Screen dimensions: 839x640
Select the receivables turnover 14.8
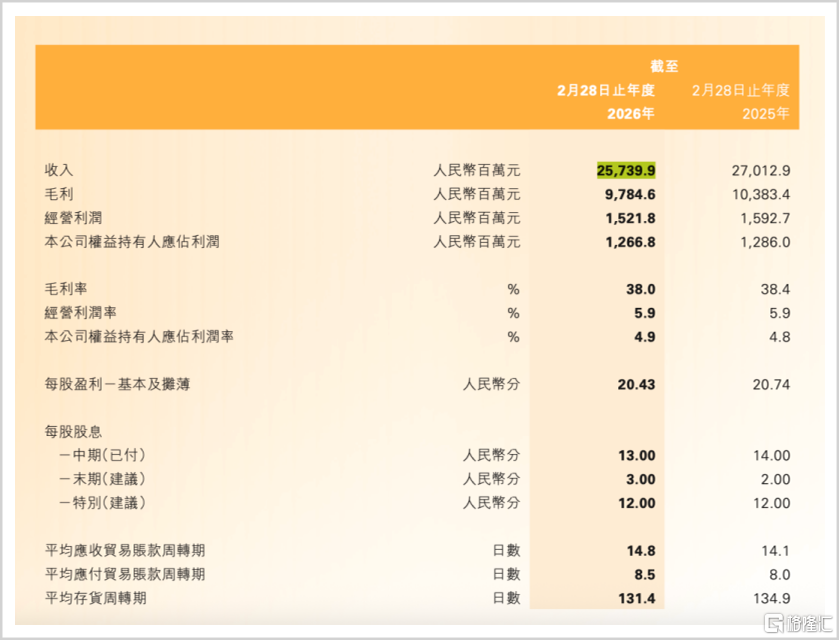click(x=641, y=551)
